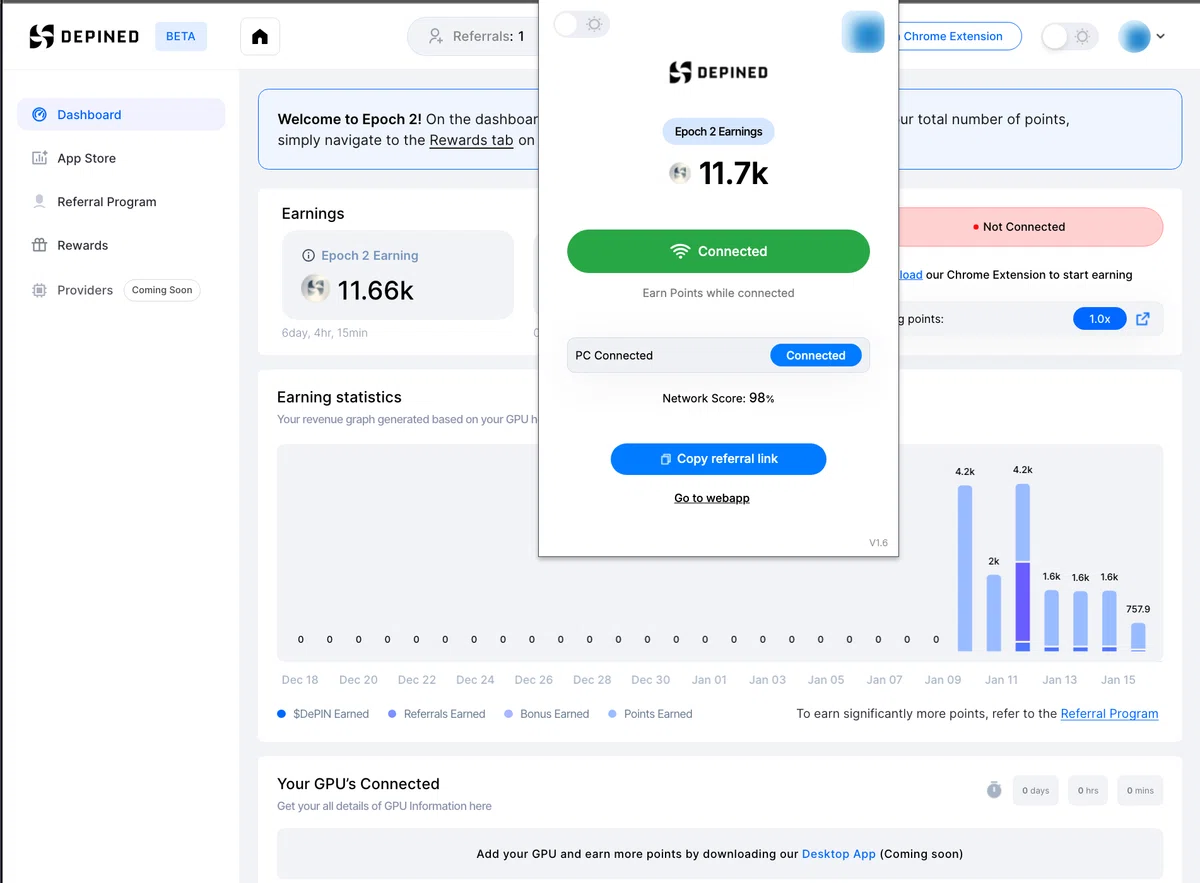Select Providers in the sidebar

[84, 290]
